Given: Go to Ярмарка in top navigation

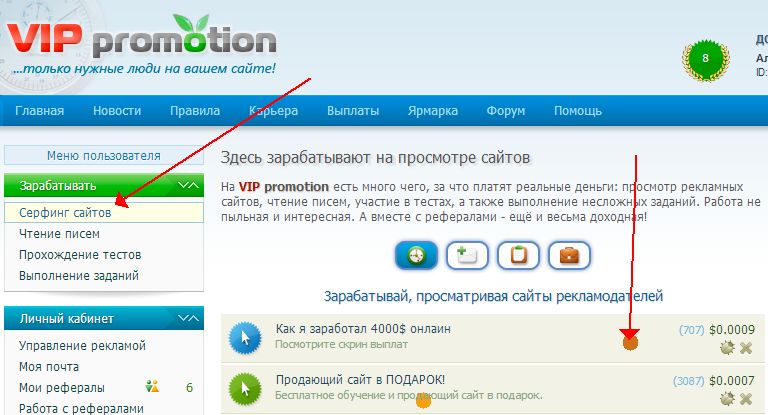Looking at the screenshot, I should coord(433,111).
